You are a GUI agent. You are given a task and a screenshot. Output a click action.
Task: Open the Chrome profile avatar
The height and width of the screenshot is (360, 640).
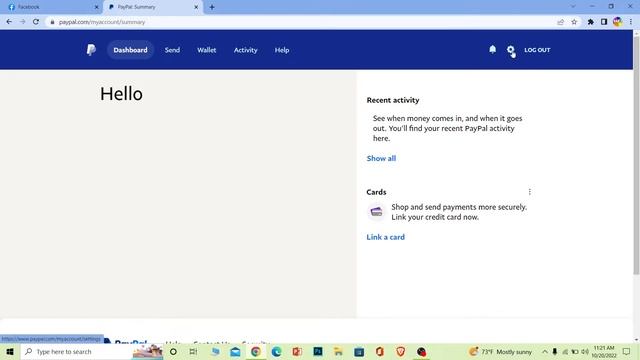[617, 22]
